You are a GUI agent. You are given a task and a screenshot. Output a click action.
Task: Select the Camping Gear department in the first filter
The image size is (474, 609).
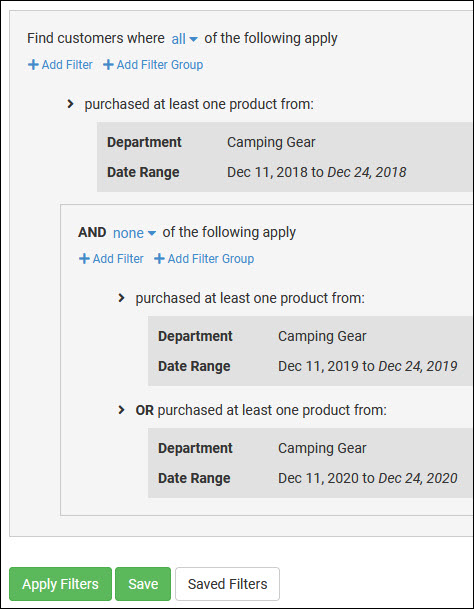271,142
